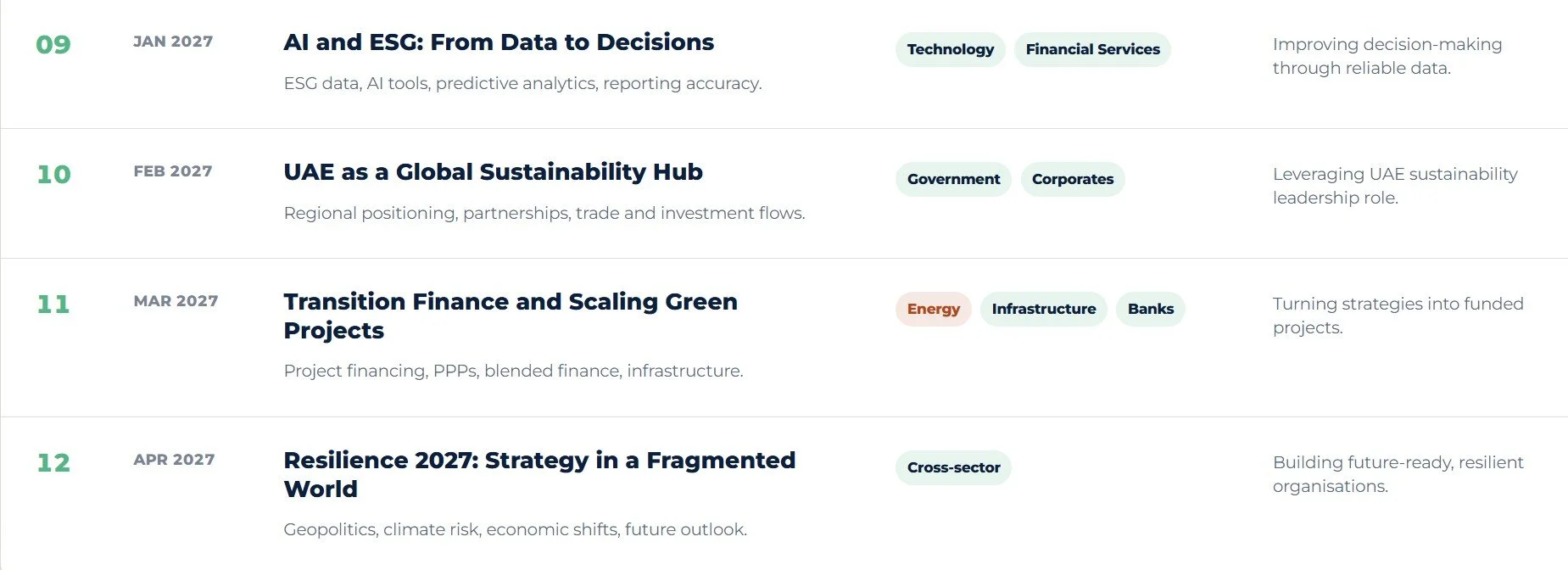Select the Banks tag

1150,309
